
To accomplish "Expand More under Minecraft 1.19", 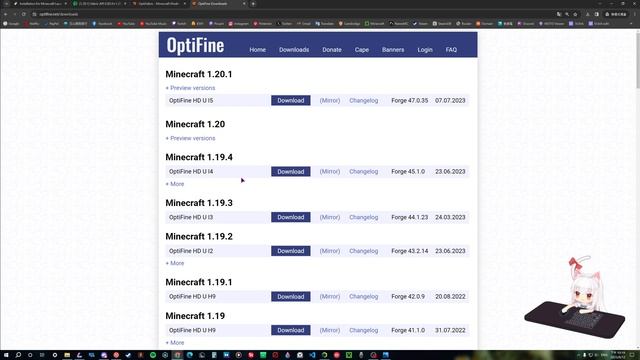I will (175, 342).
